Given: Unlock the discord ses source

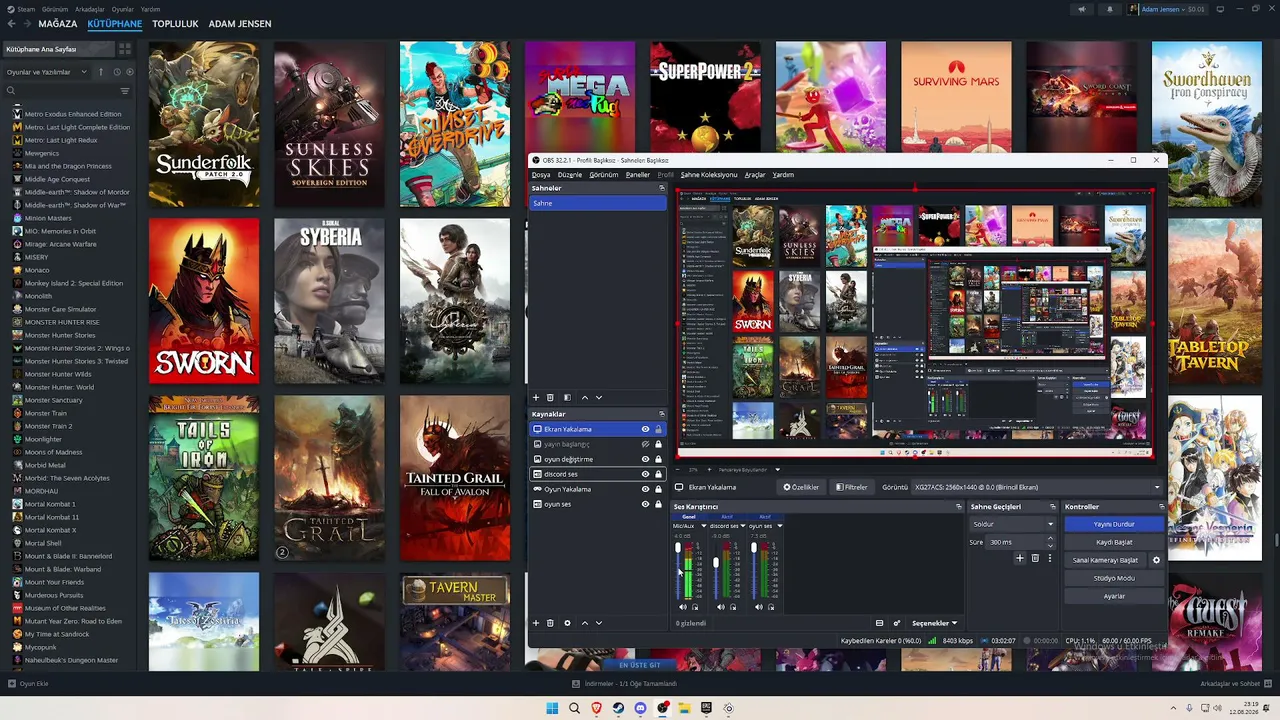Looking at the screenshot, I should coord(658,474).
